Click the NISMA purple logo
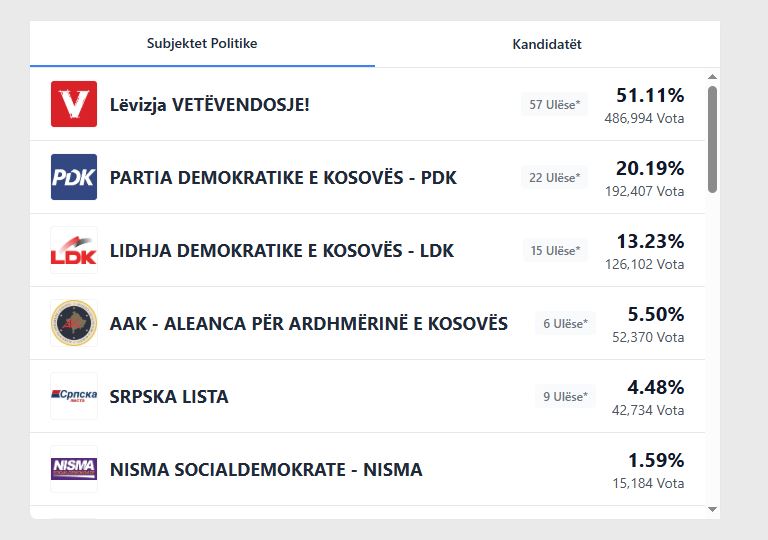The height and width of the screenshot is (540, 768). coord(74,469)
